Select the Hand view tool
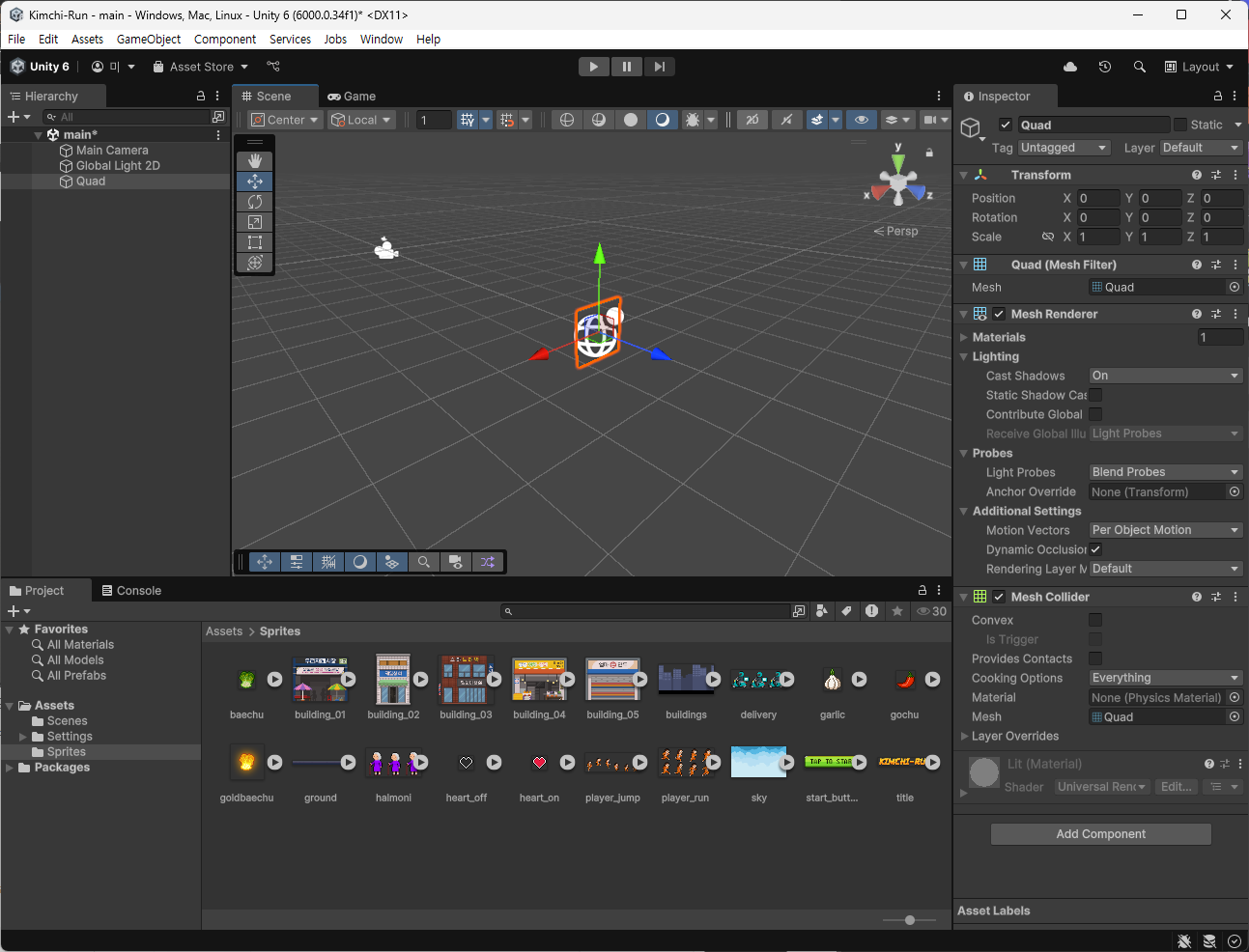1249x952 pixels. click(255, 161)
